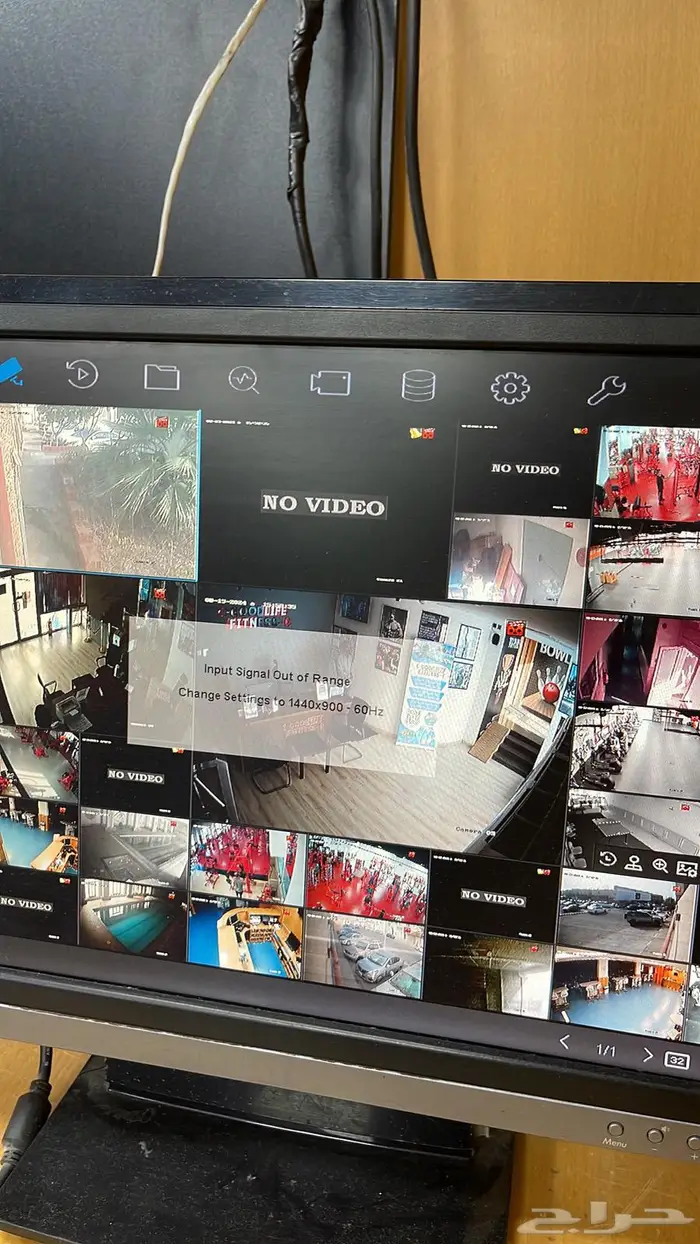
Task: Open the Maintenance wrench icon
Action: click(x=606, y=389)
